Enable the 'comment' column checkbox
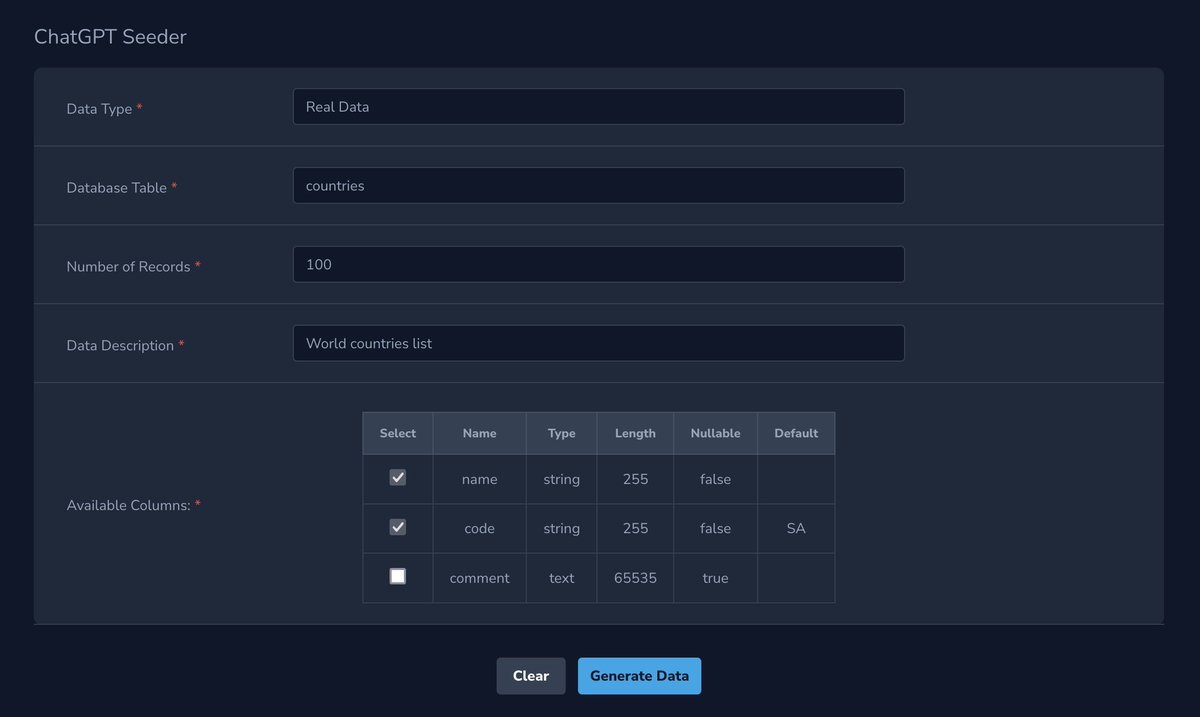The height and width of the screenshot is (717, 1200). pos(397,576)
